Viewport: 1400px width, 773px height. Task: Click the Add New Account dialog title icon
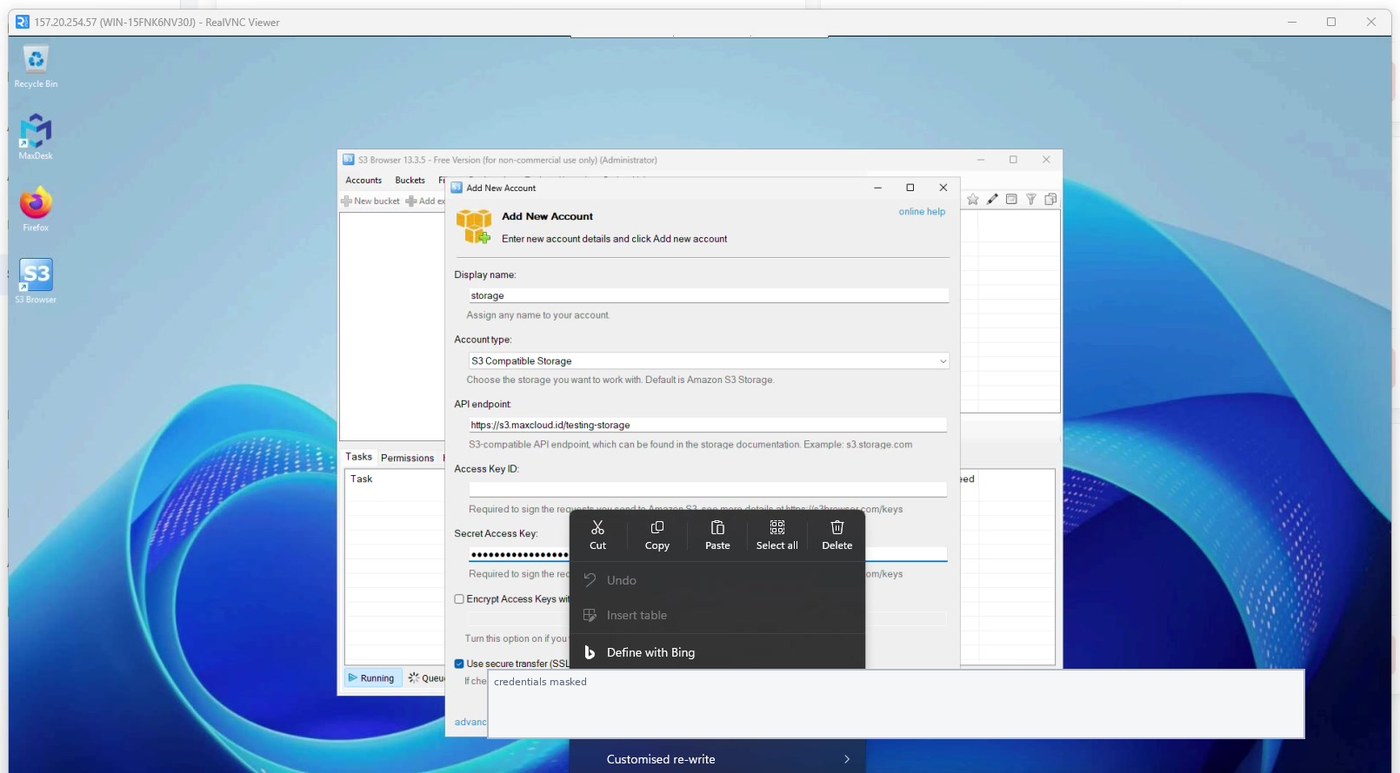(x=456, y=188)
